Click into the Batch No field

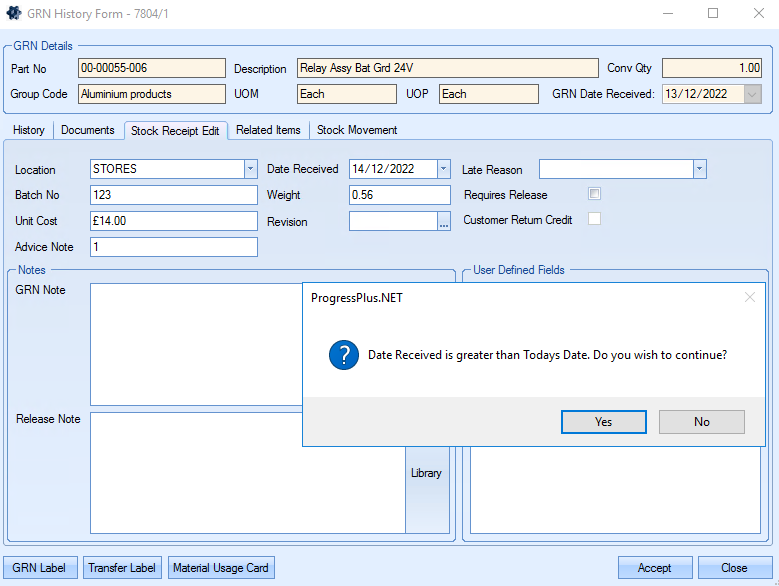coord(173,195)
